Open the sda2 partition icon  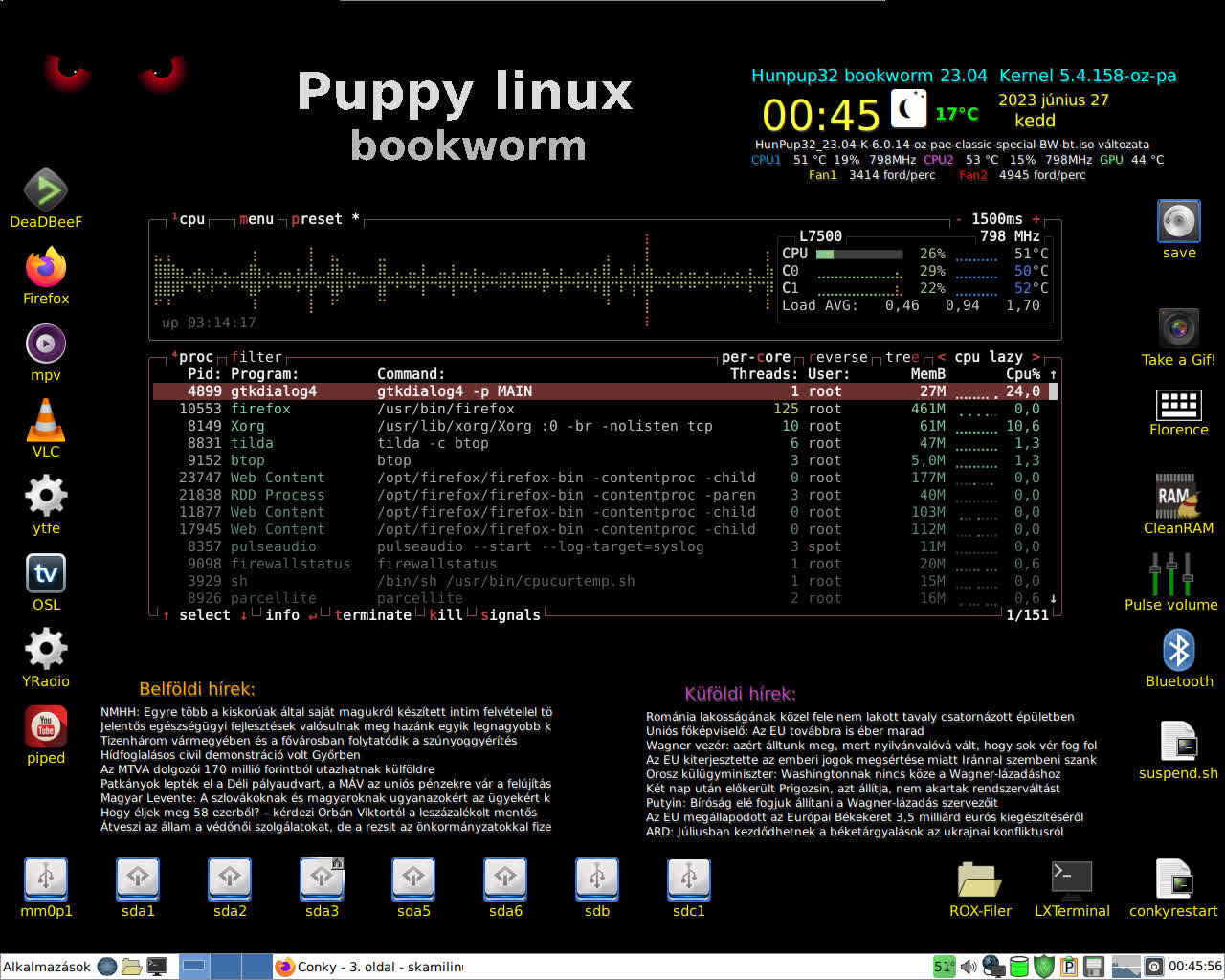(x=230, y=880)
